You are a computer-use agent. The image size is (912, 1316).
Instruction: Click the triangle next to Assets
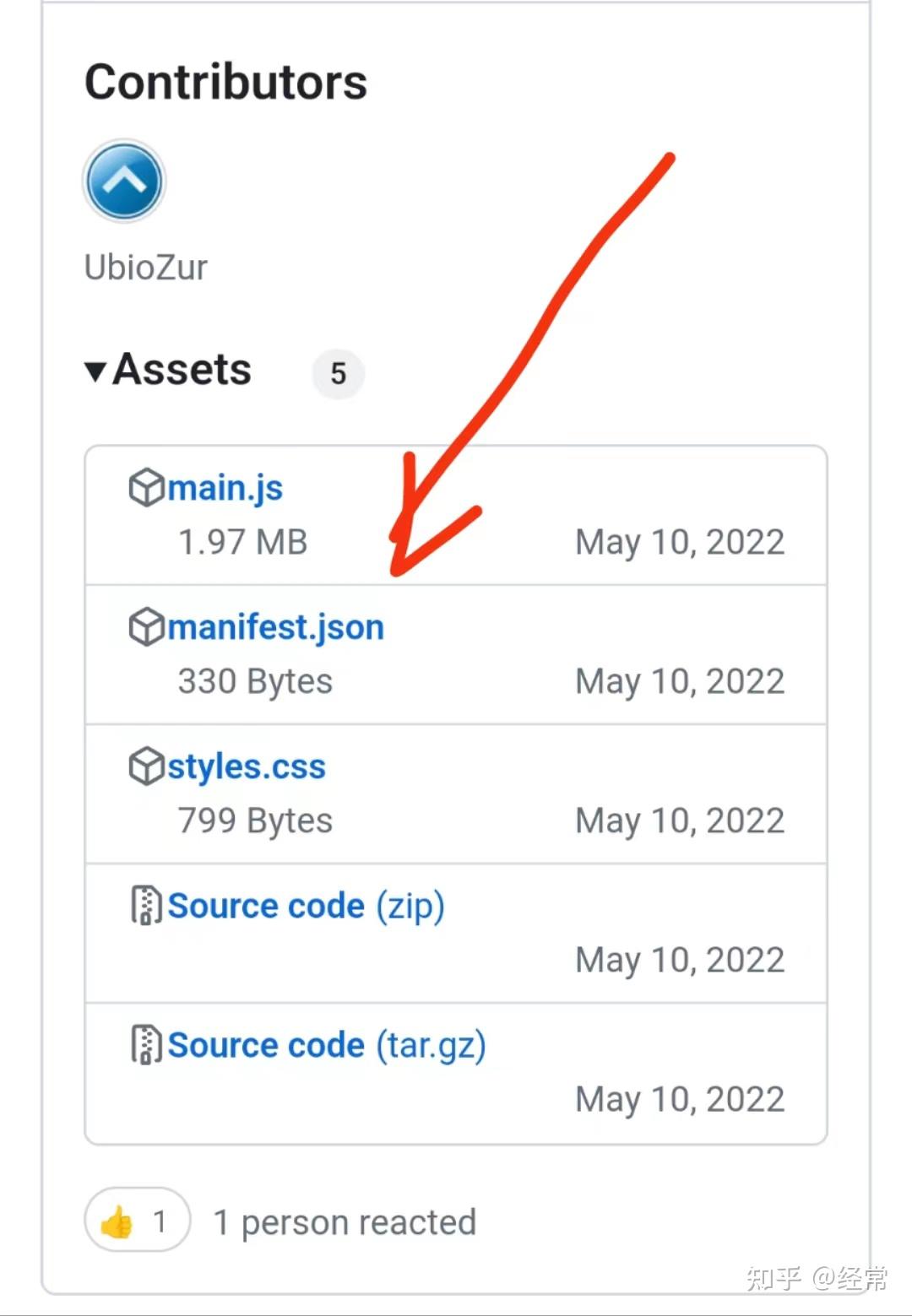coord(95,370)
